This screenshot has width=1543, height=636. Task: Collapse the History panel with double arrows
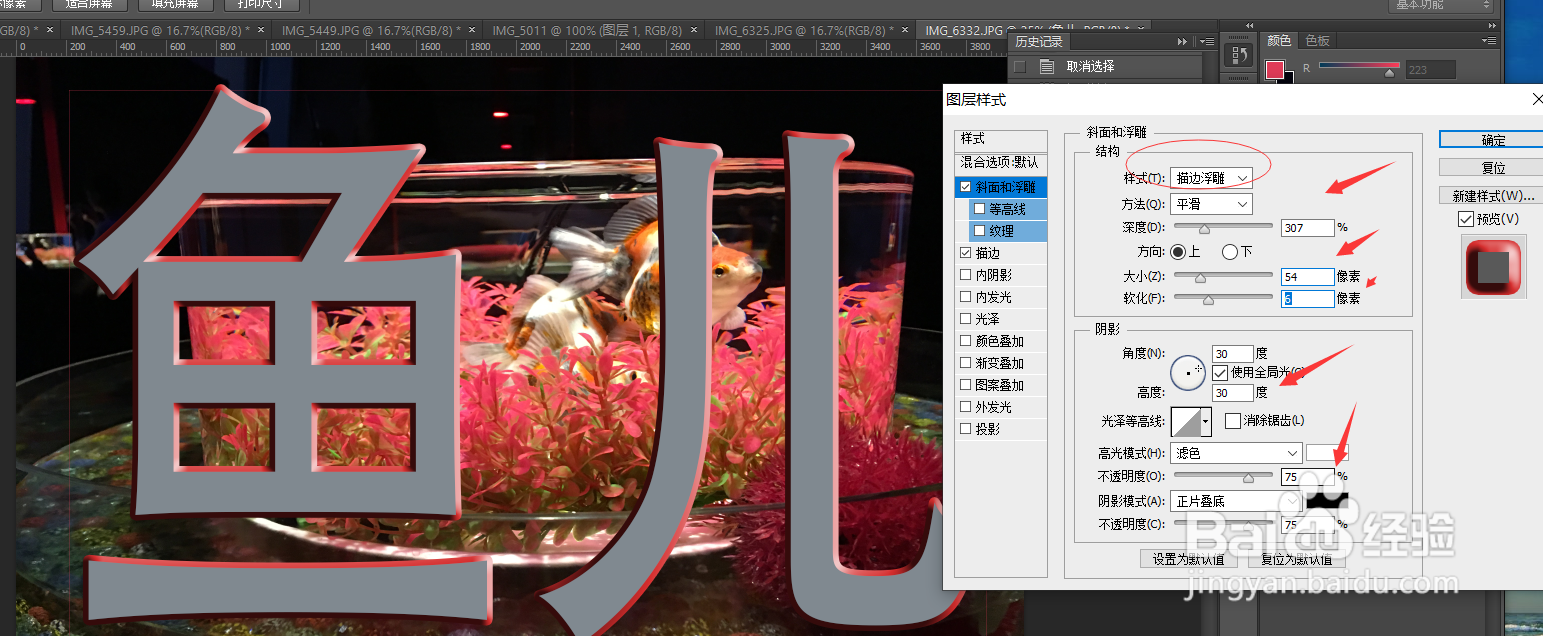tap(1183, 41)
